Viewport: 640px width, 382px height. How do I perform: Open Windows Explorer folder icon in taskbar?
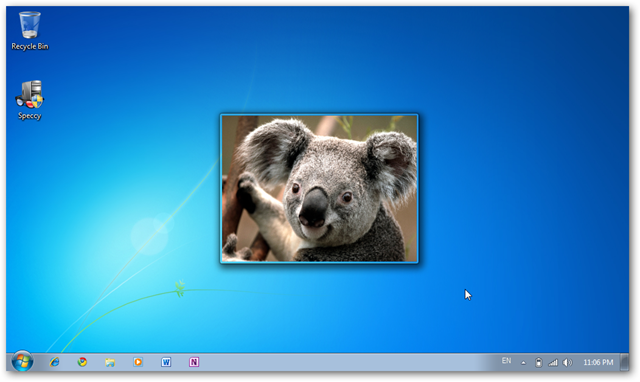click(x=110, y=362)
